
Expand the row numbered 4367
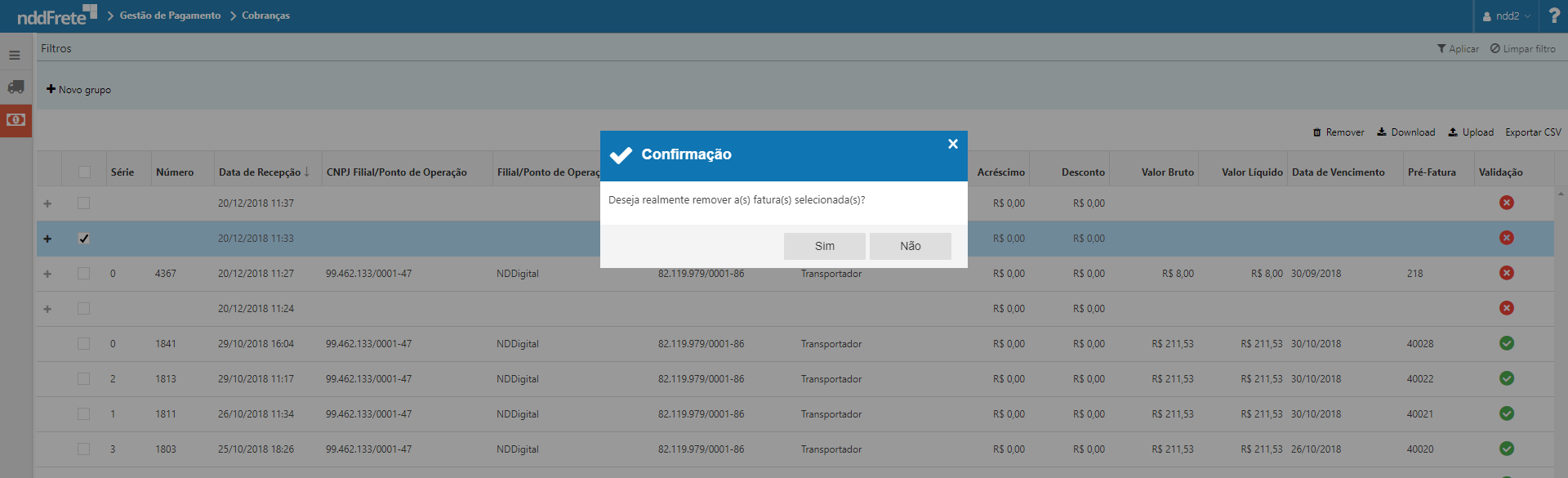47,274
